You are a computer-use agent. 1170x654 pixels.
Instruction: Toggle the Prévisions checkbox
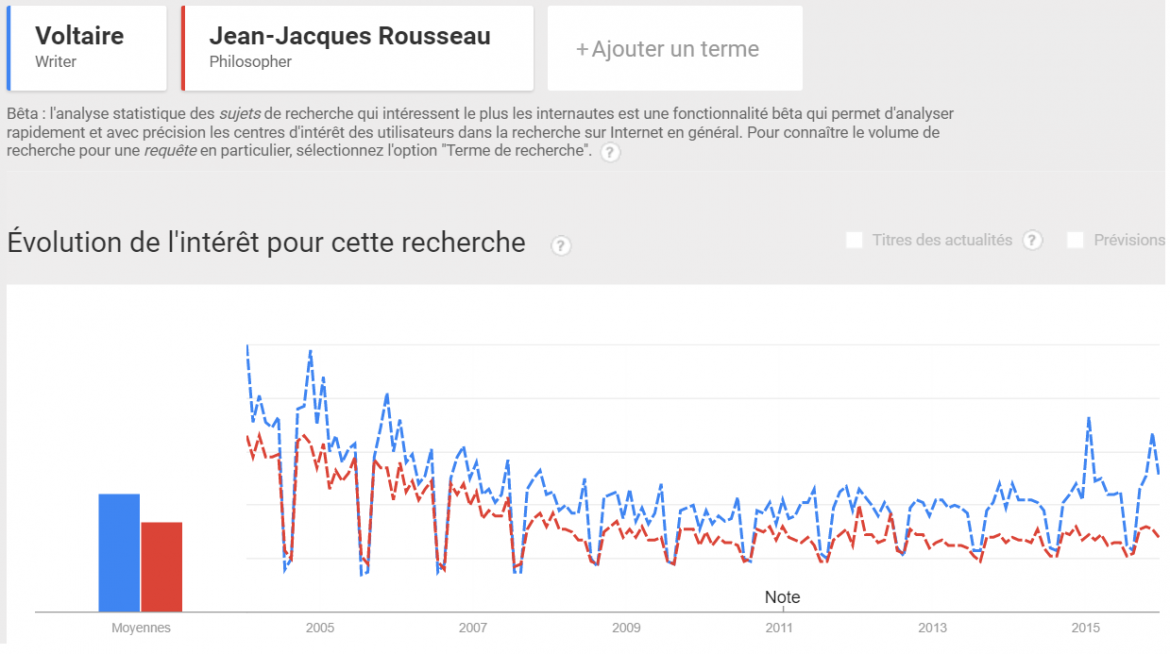[1075, 240]
